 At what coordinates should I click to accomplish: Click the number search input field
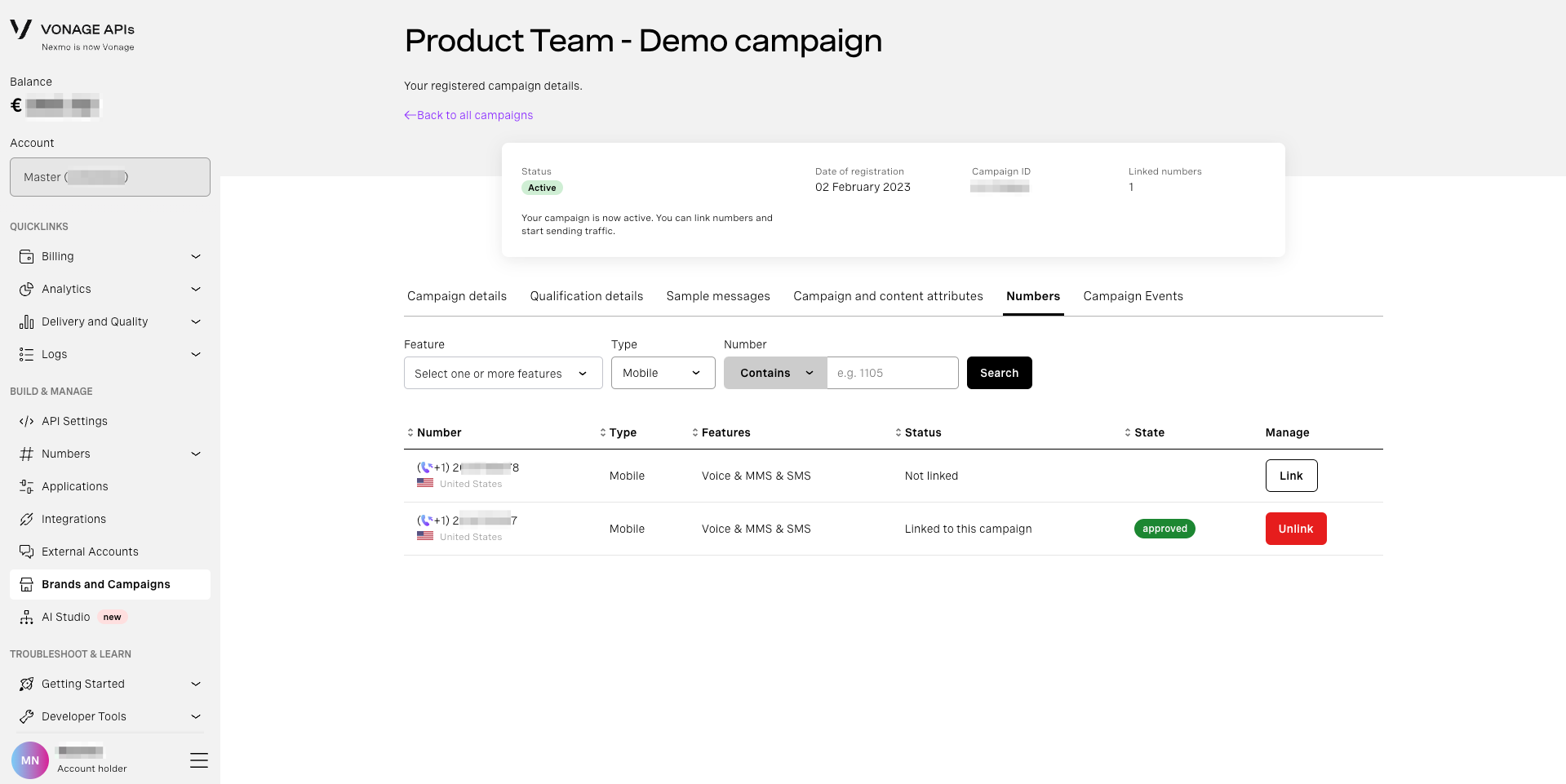893,373
